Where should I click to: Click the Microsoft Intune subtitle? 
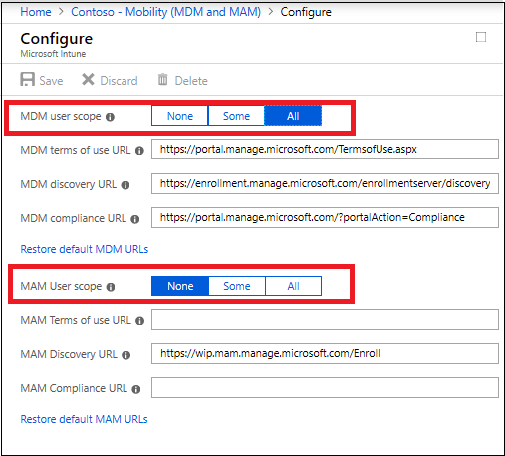53,54
